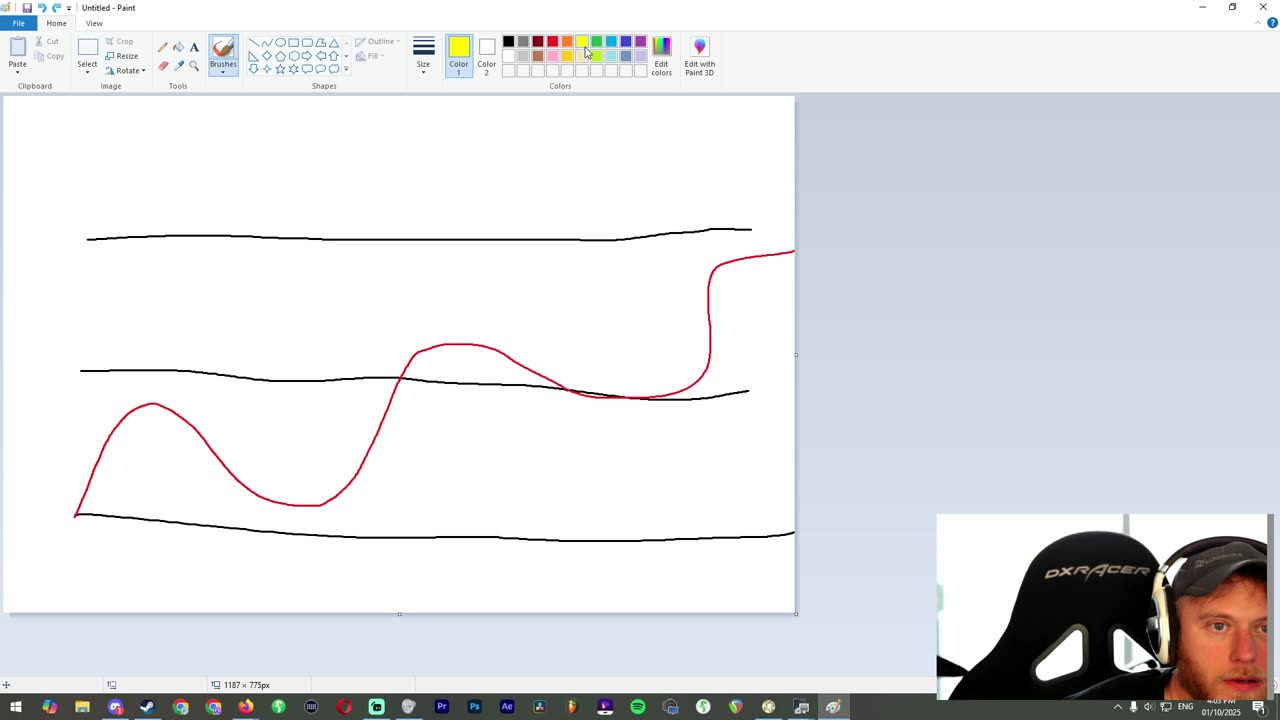The image size is (1280, 720).
Task: Select Color 2 background box
Action: coord(487,57)
